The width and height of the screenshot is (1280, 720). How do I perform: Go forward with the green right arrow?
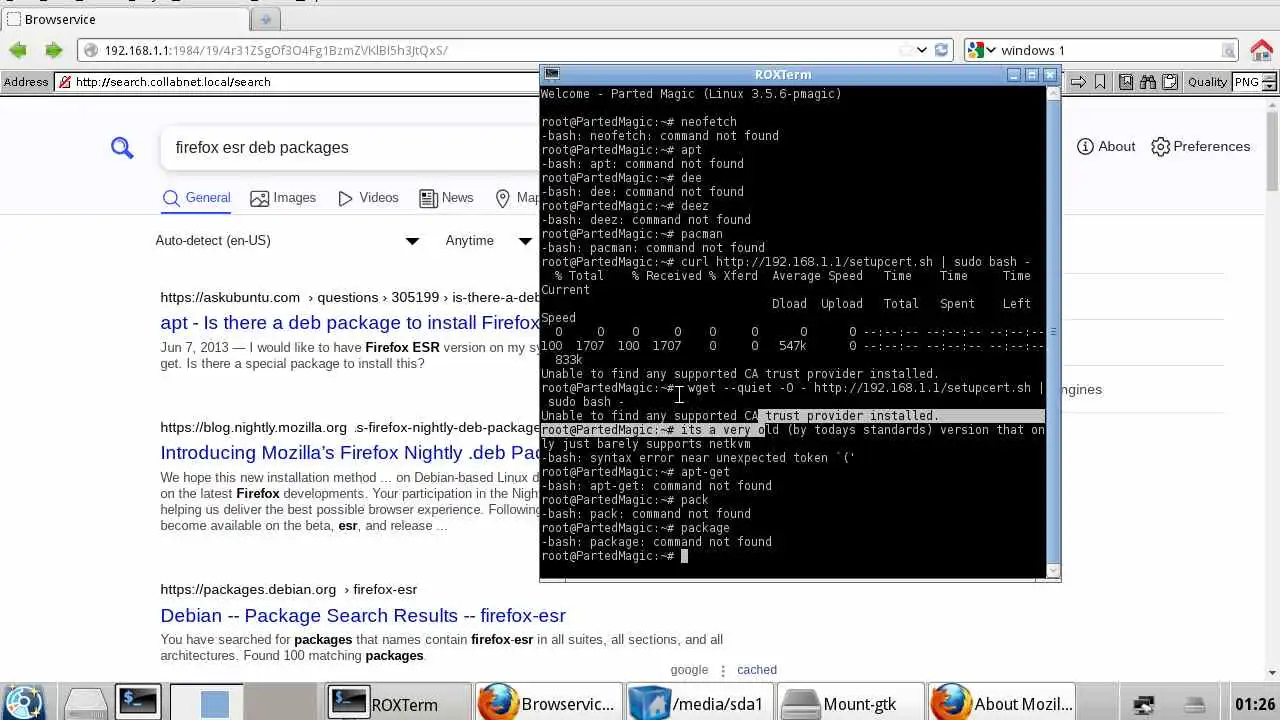tap(54, 50)
